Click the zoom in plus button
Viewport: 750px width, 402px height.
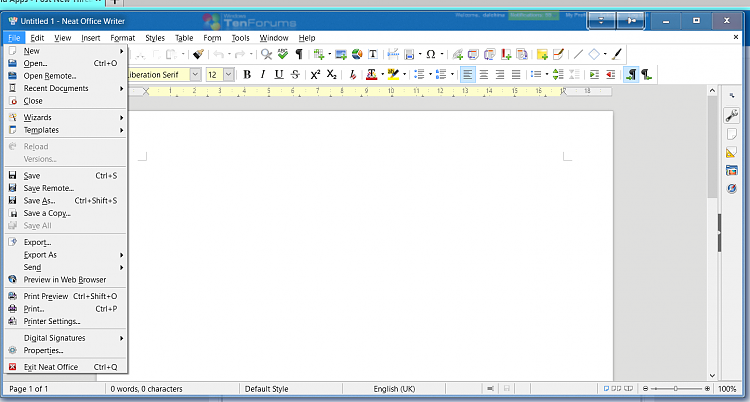pyautogui.click(x=707, y=389)
